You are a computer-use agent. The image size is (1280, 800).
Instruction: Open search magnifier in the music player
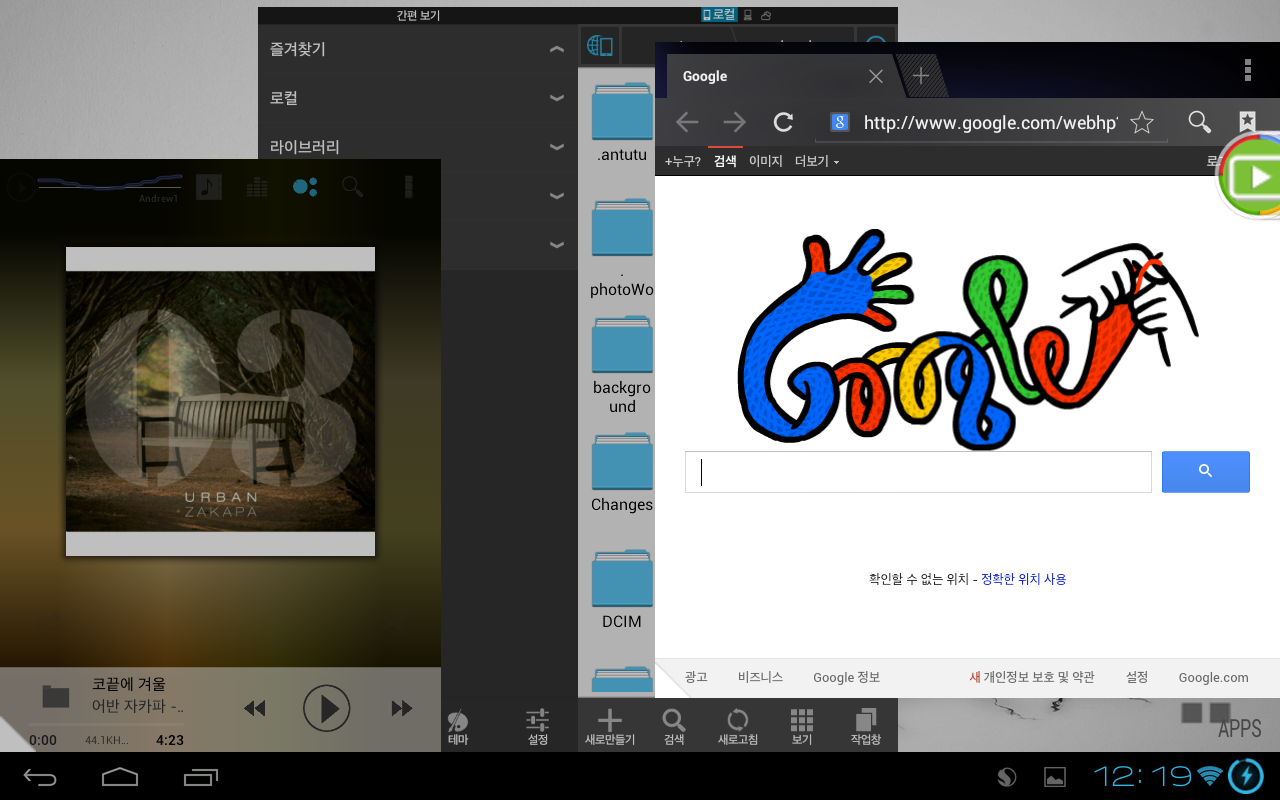pyautogui.click(x=352, y=186)
